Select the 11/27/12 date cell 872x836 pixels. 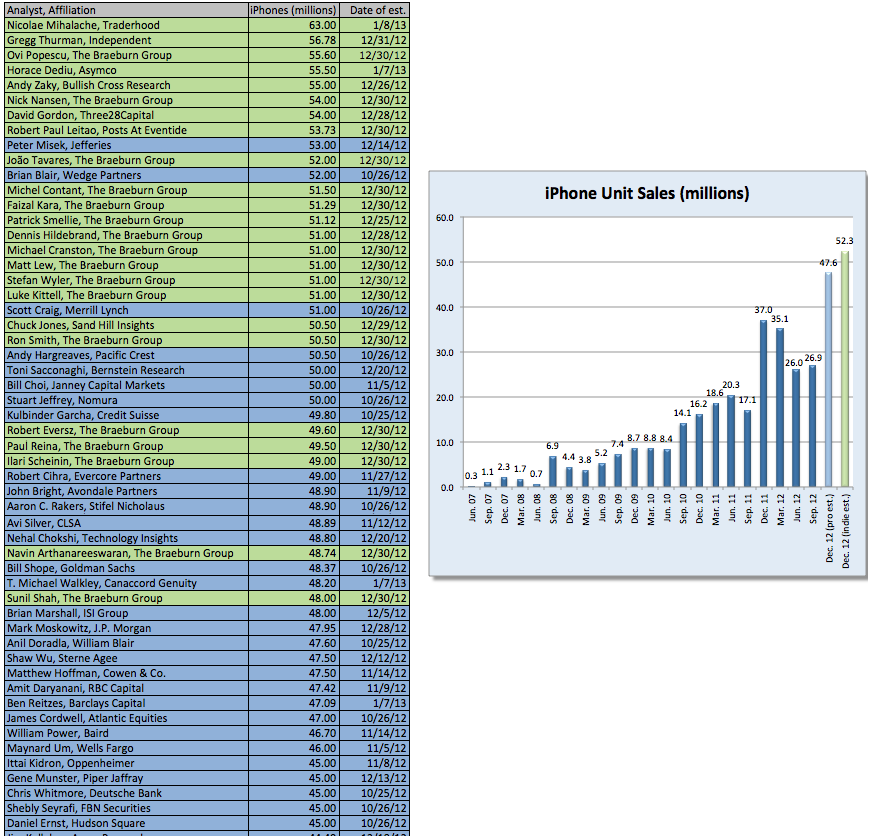pyautogui.click(x=374, y=477)
